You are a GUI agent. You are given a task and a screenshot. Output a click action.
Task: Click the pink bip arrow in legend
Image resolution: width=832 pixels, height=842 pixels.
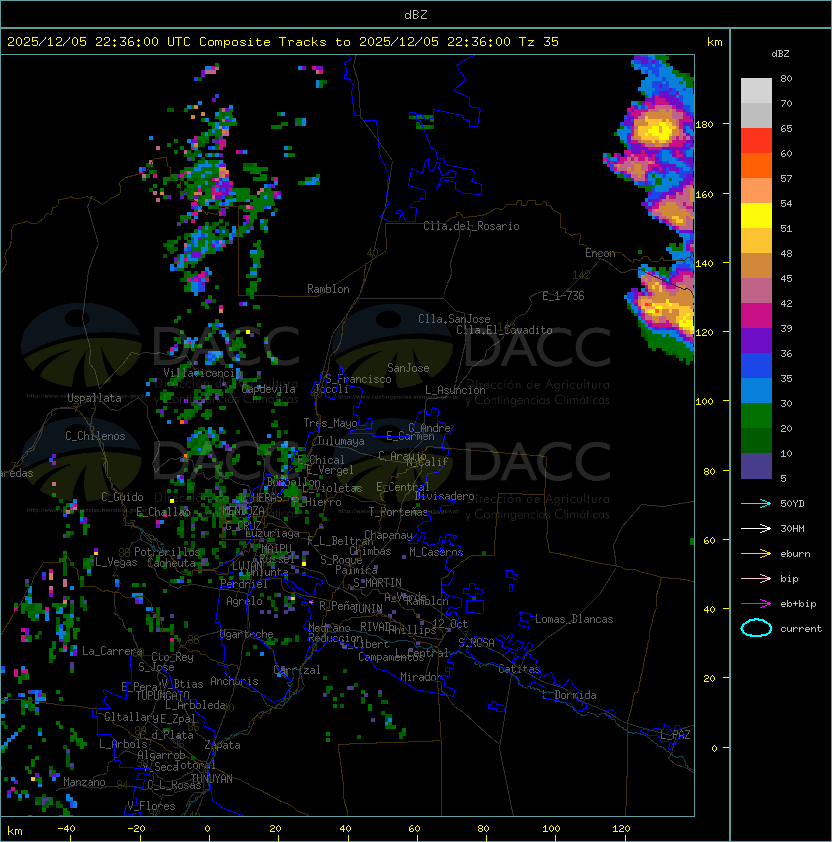756,579
